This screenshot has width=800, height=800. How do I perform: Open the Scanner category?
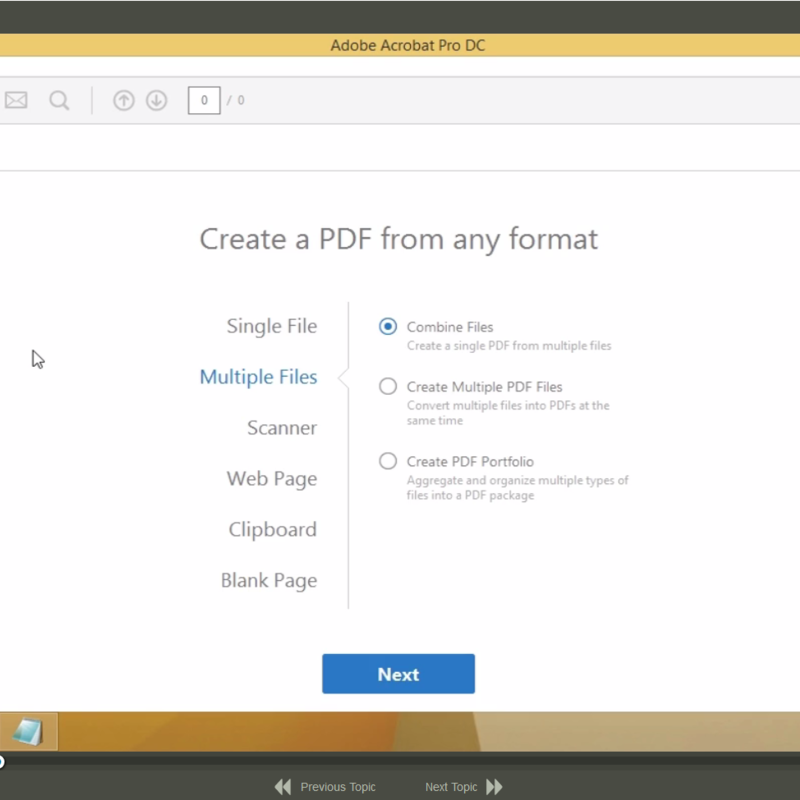282,428
